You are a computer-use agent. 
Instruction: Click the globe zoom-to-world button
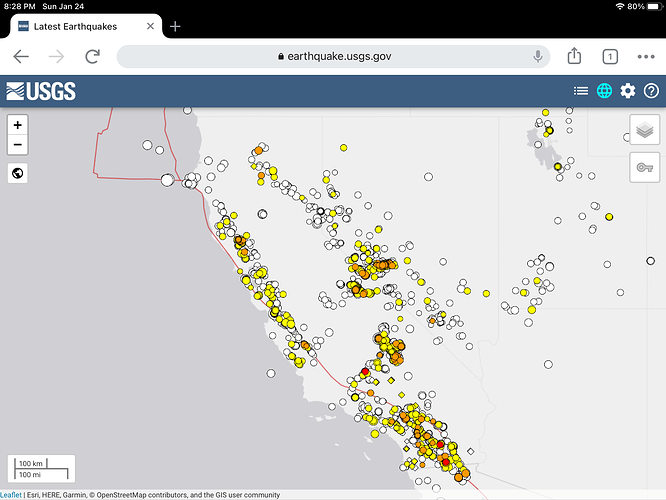point(17,173)
